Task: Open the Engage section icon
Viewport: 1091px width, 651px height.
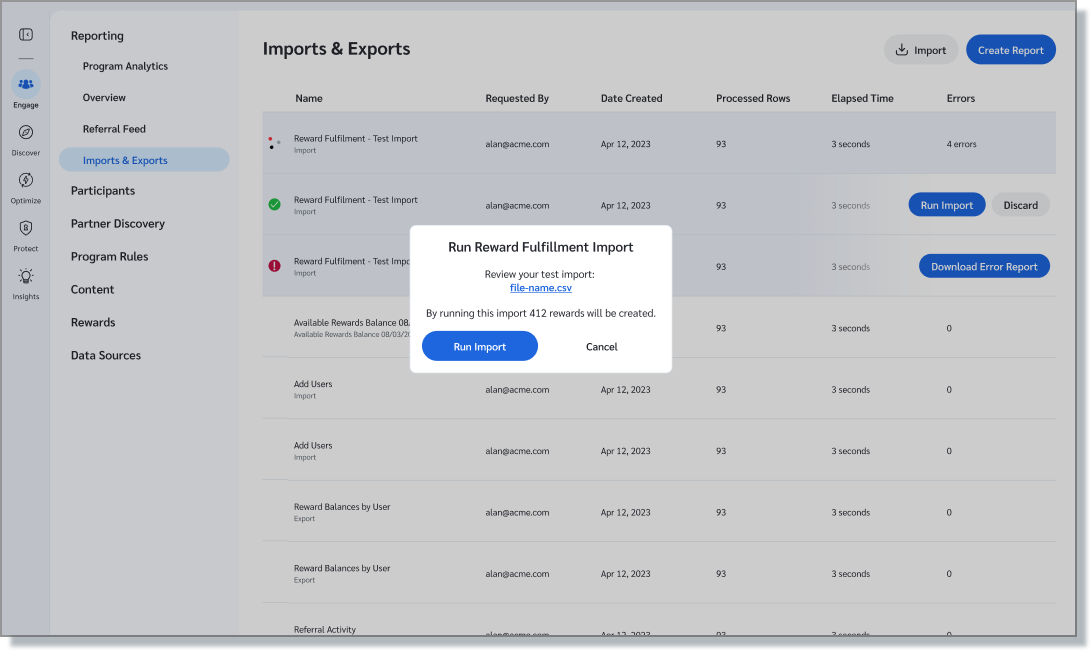Action: point(26,85)
